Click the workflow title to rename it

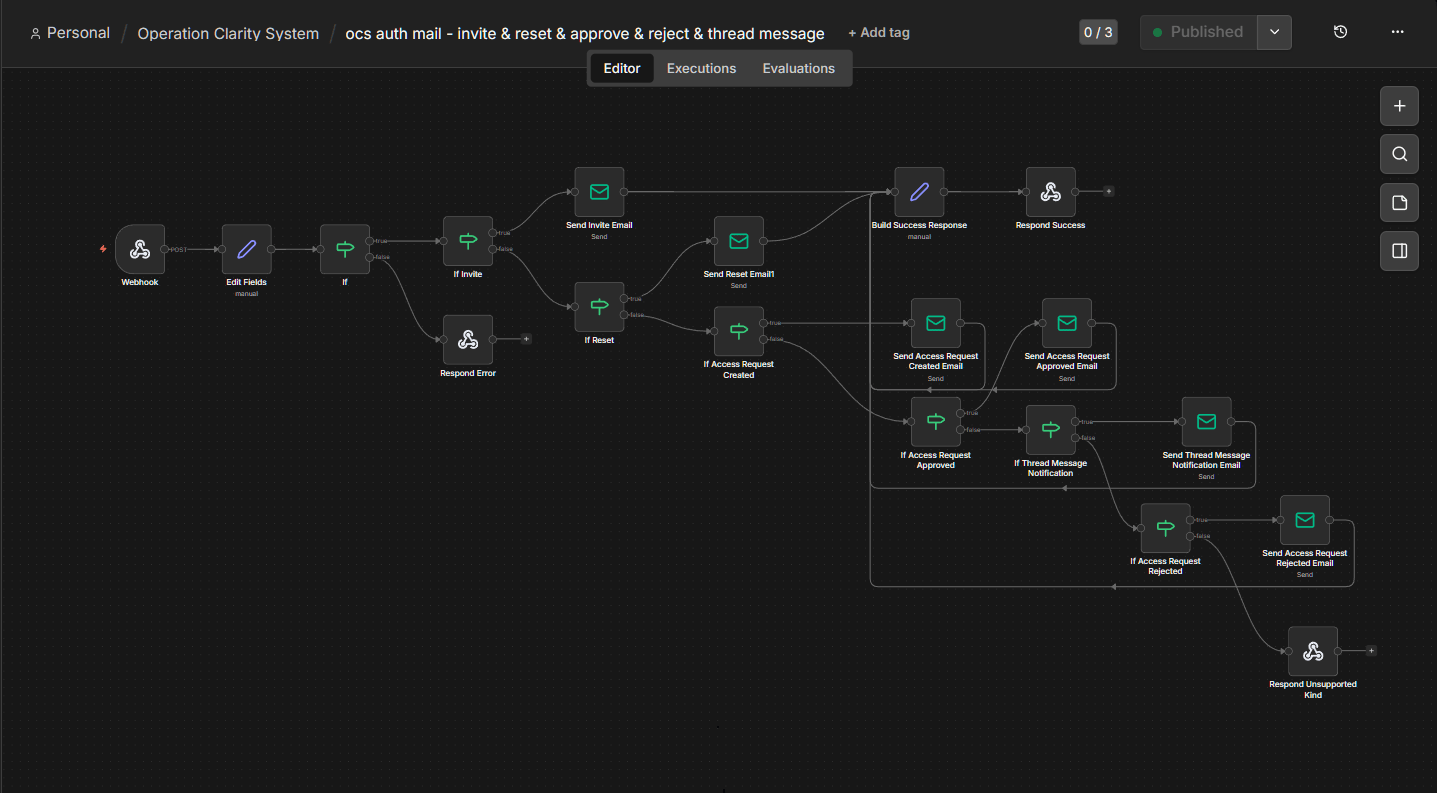[x=584, y=32]
